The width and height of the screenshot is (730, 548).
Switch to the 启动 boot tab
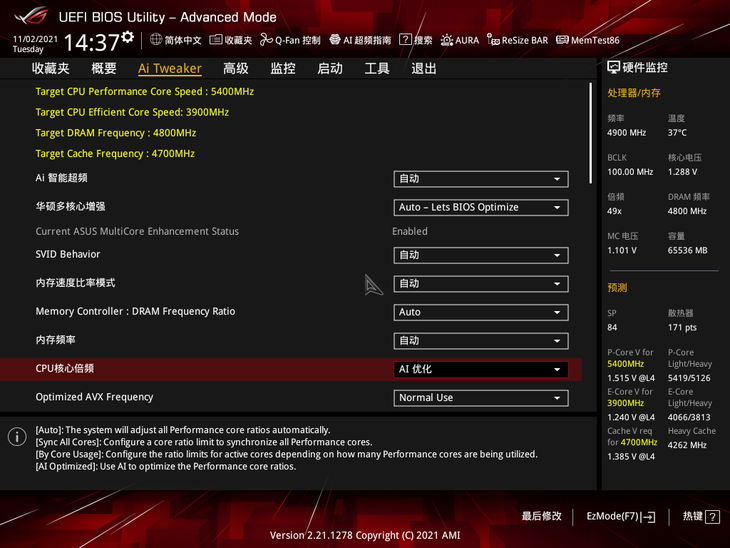click(x=330, y=69)
